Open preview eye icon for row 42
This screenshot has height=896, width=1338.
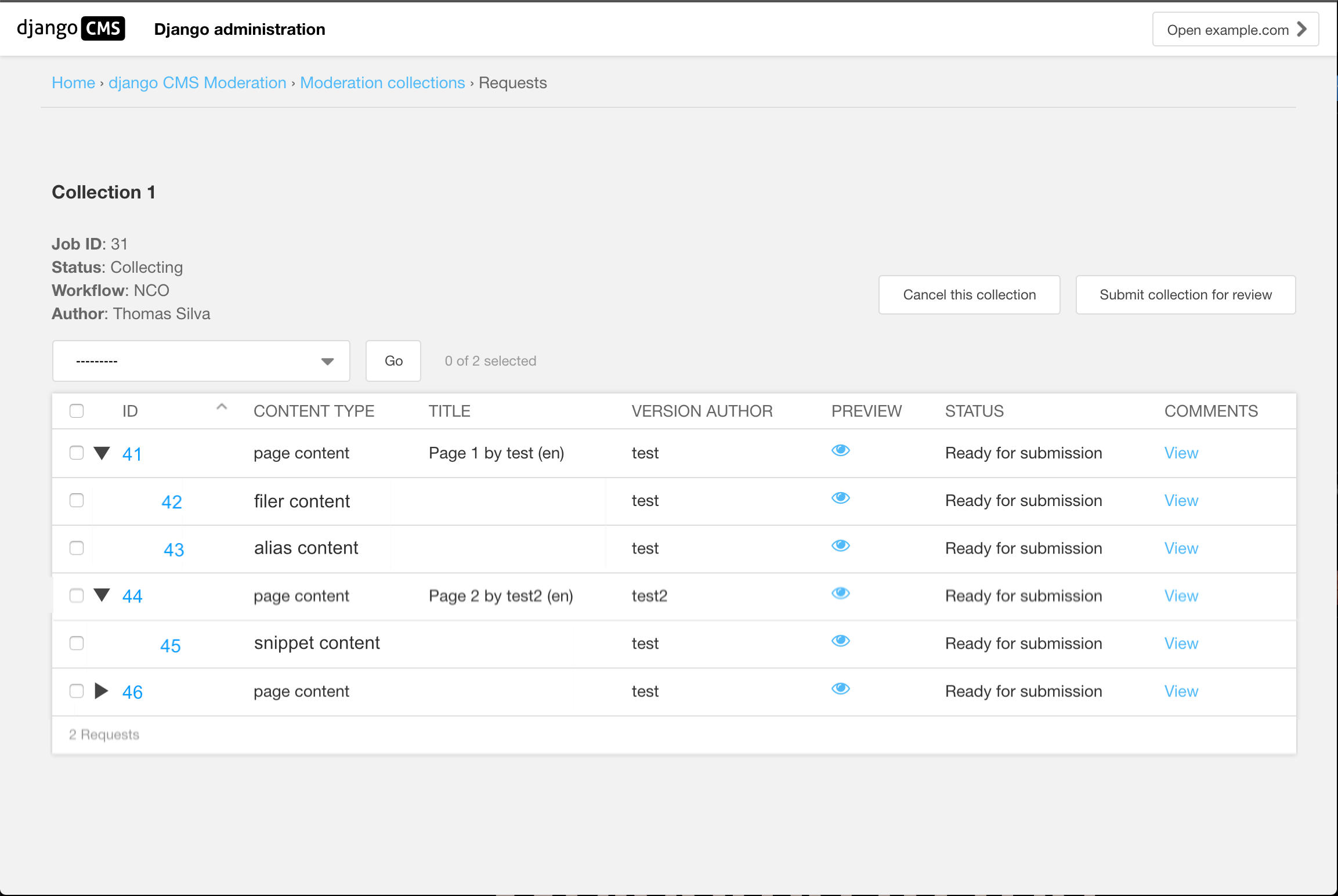[840, 498]
